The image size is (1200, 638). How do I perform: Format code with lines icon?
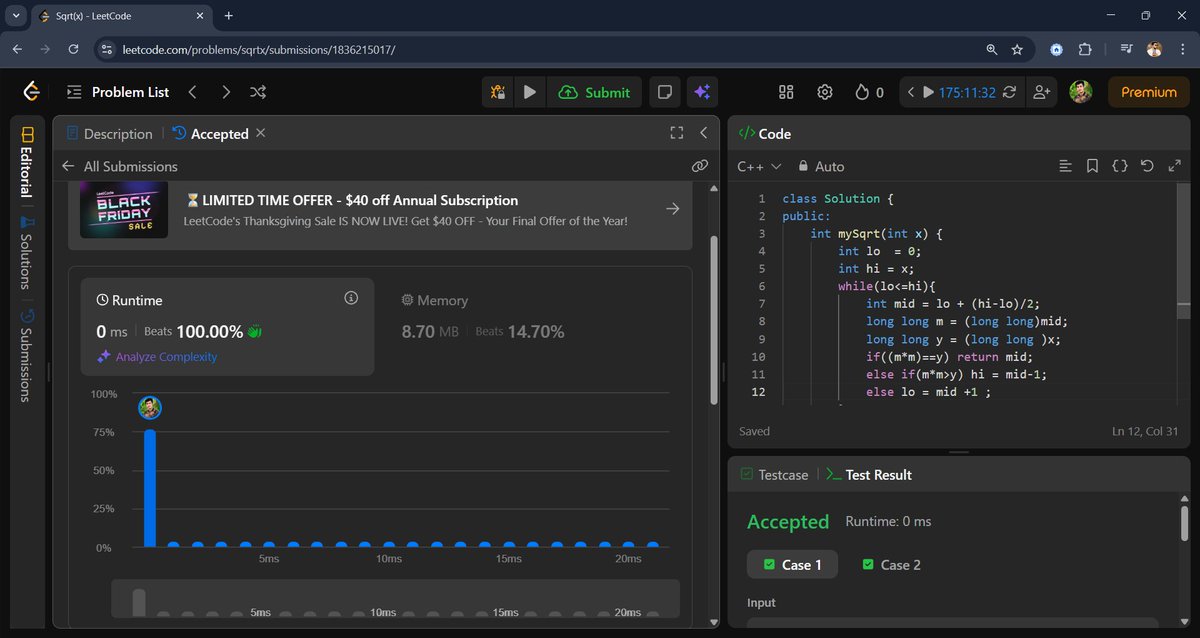pos(1066,166)
